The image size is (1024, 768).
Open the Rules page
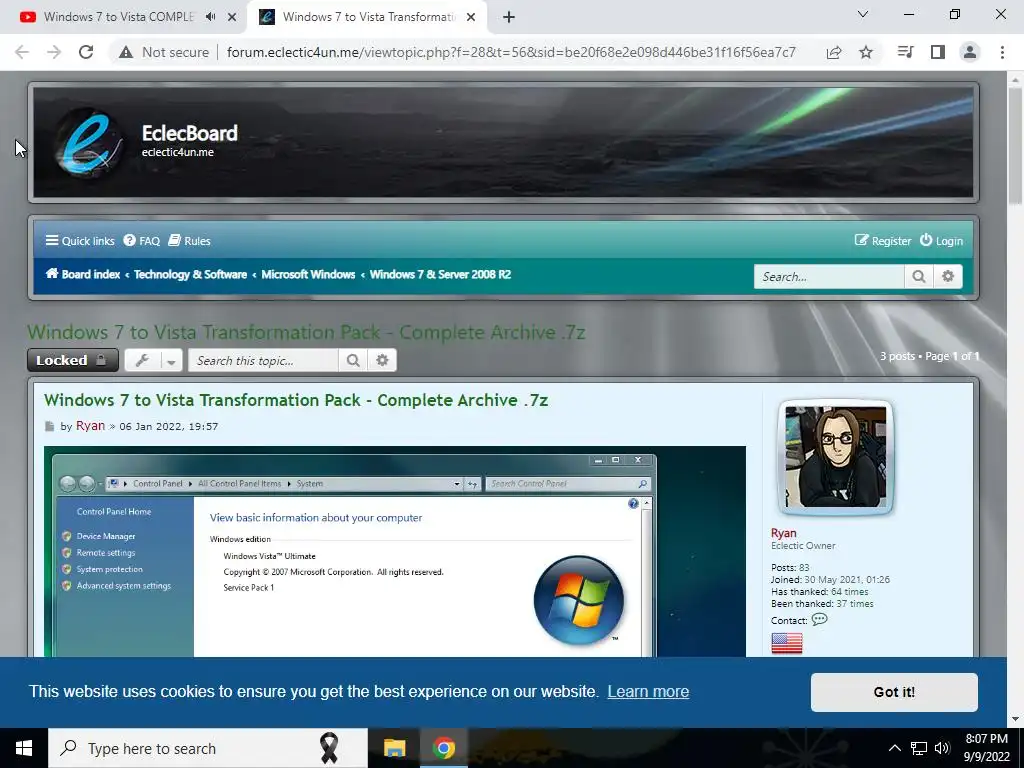(x=189, y=241)
